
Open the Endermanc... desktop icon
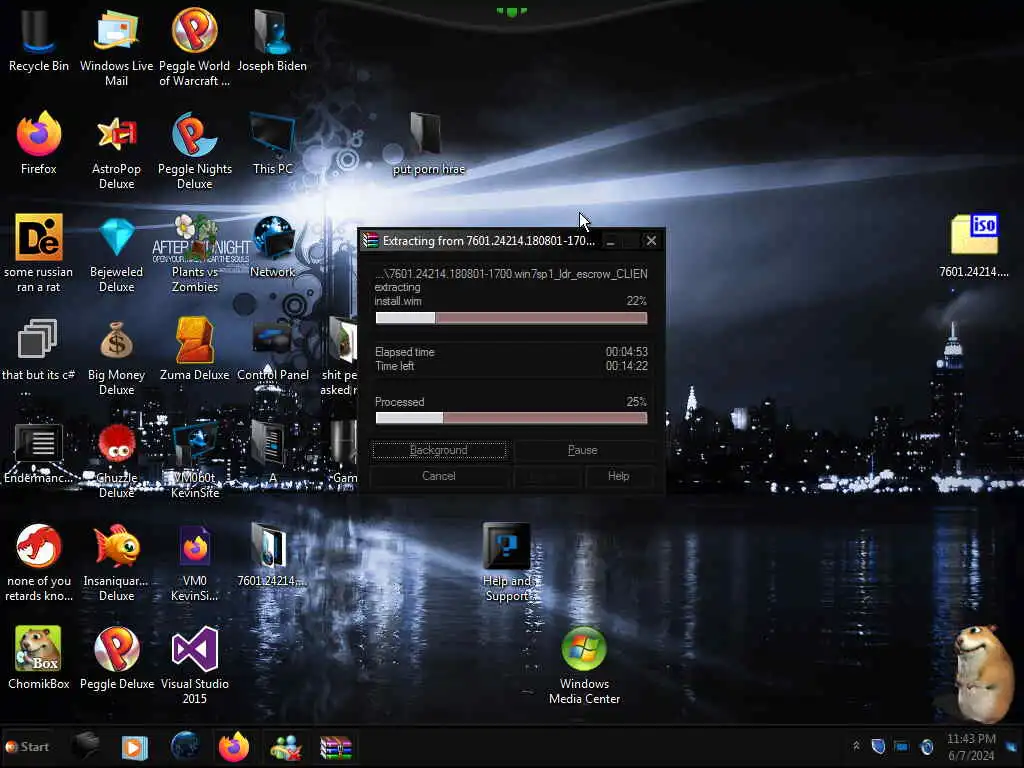click(39, 453)
